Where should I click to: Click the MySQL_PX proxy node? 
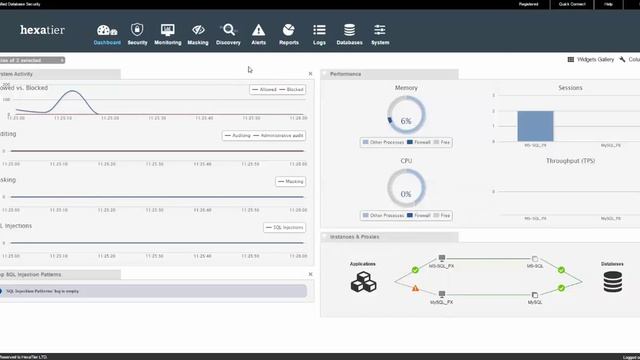[442, 294]
